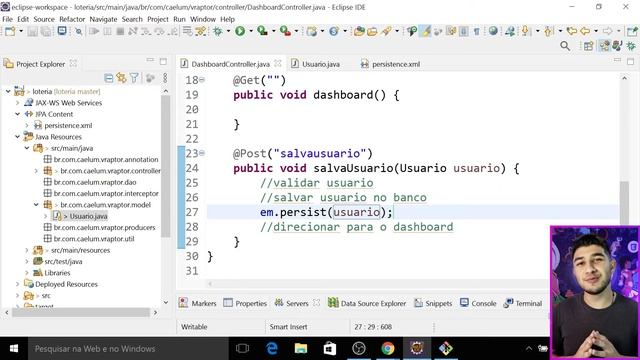
Task: Toggle Link with Editor in Project Explorer
Action: click(x=121, y=78)
